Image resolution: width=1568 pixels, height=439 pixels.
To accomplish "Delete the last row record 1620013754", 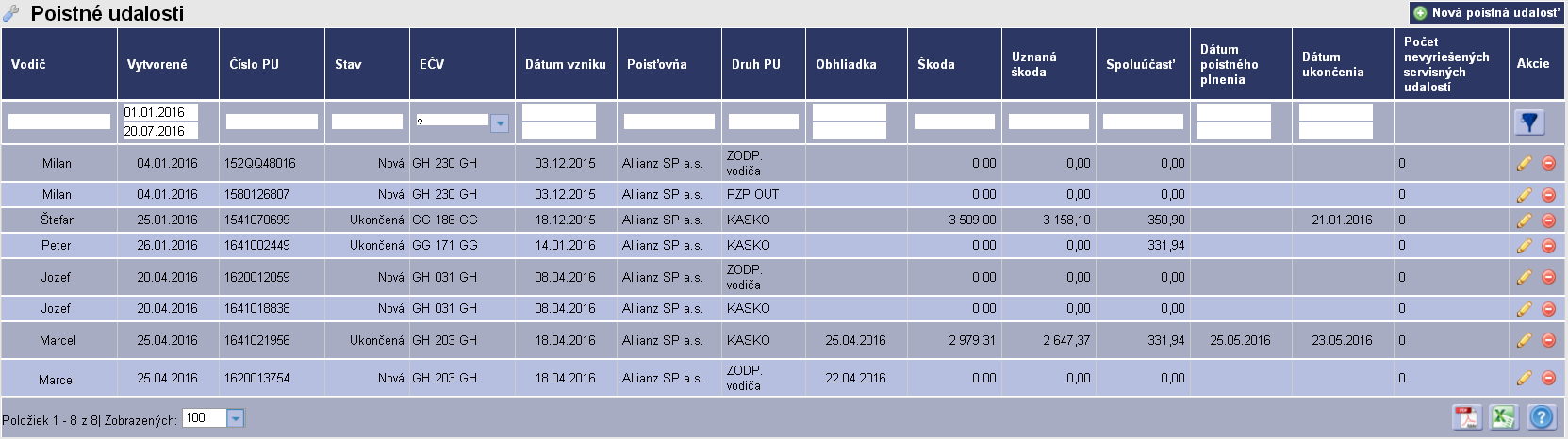I will coord(1548,379).
